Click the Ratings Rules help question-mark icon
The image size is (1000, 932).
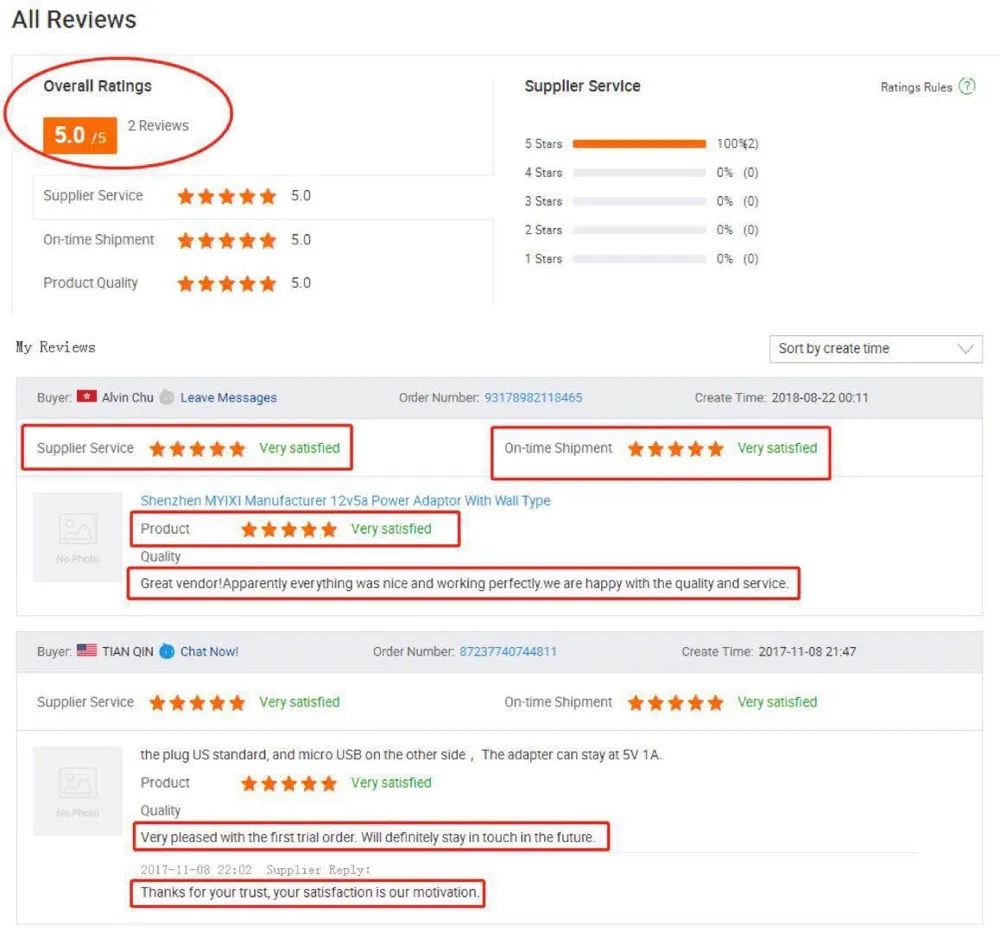pyautogui.click(x=966, y=87)
